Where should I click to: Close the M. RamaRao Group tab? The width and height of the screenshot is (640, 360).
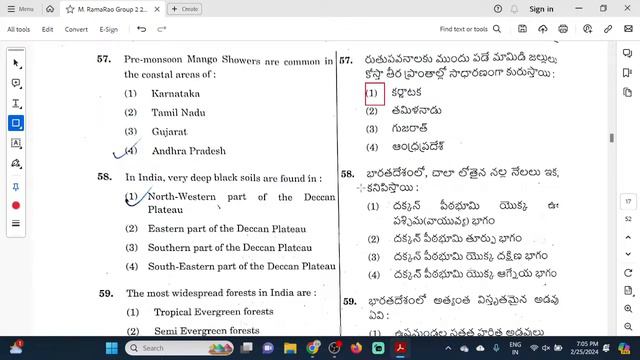coord(157,9)
